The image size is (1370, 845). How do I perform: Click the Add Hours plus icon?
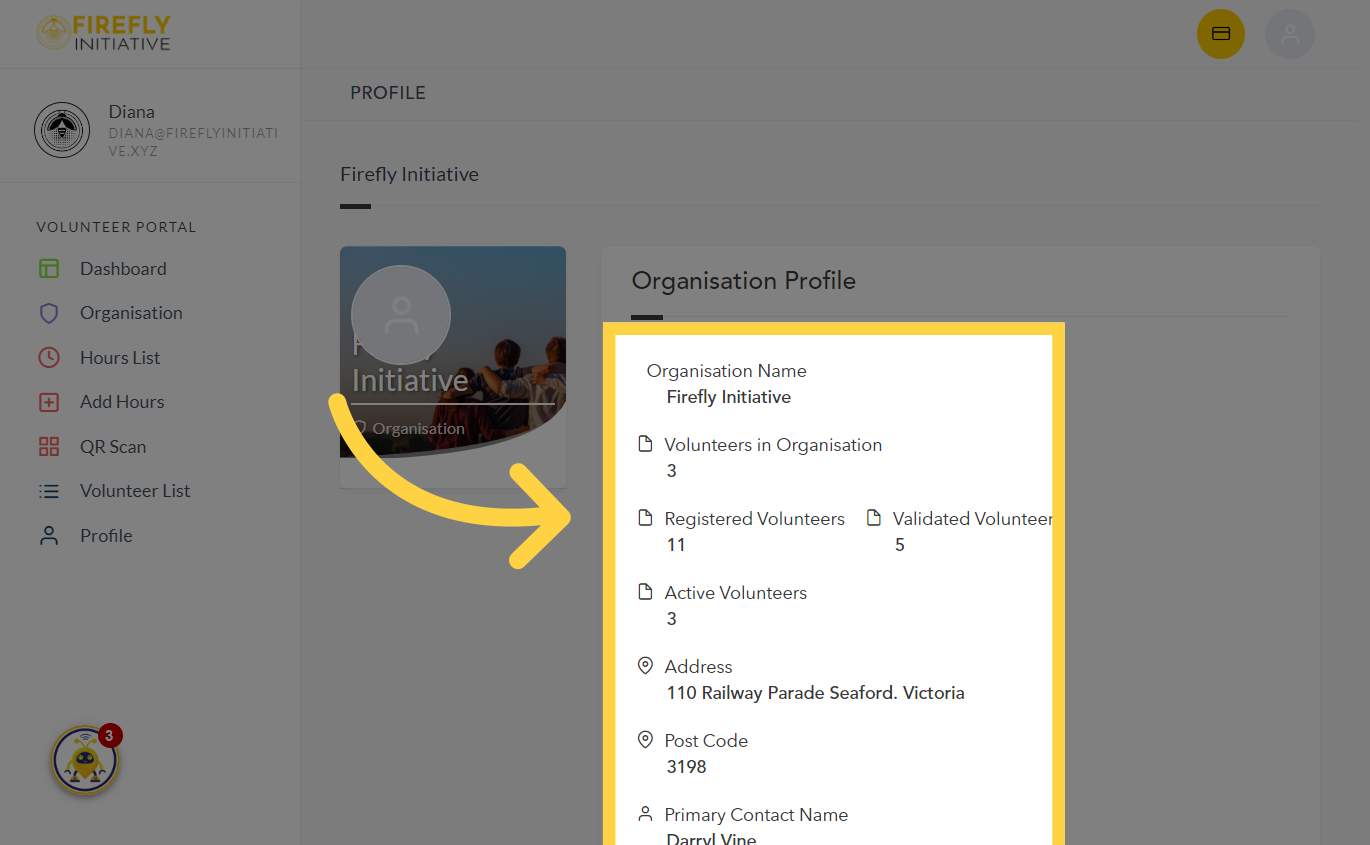tap(49, 401)
